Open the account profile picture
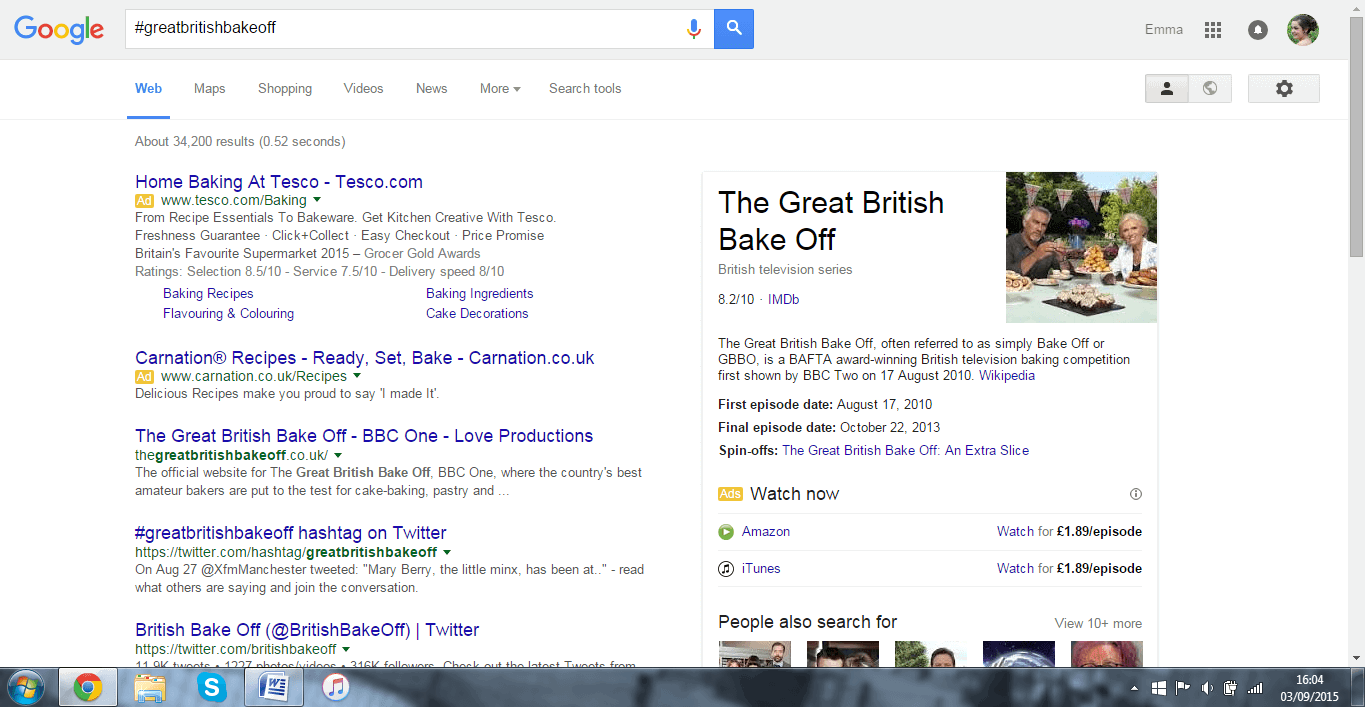The height and width of the screenshot is (707, 1365). 1302,30
